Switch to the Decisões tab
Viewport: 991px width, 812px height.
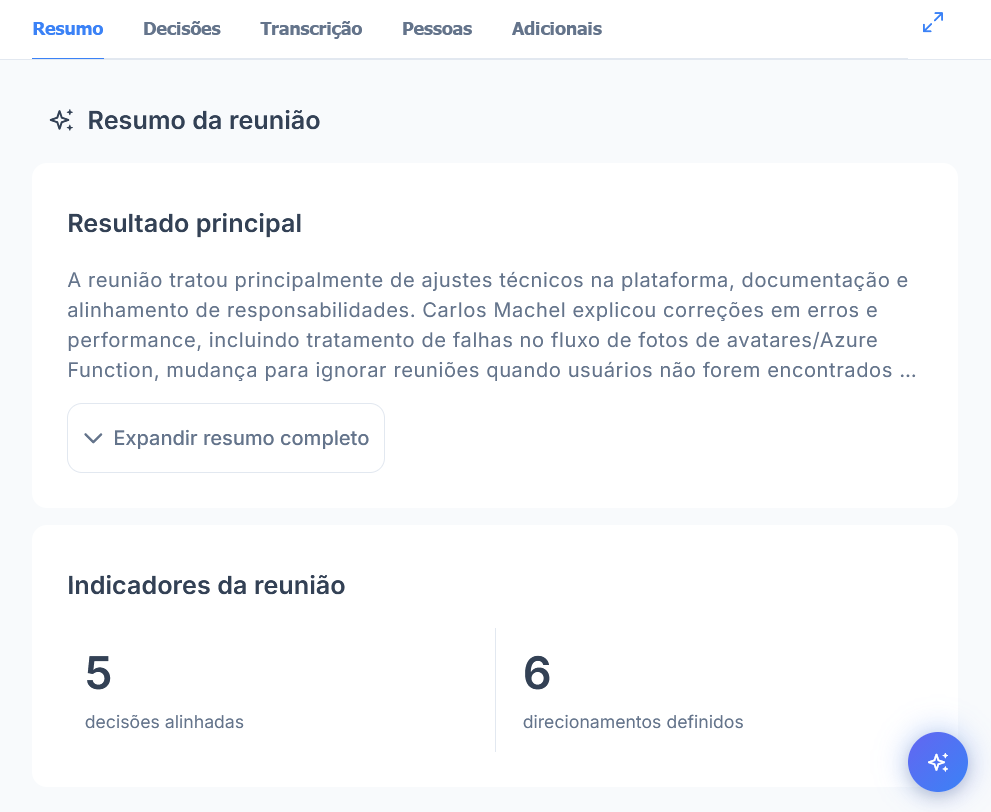tap(182, 29)
